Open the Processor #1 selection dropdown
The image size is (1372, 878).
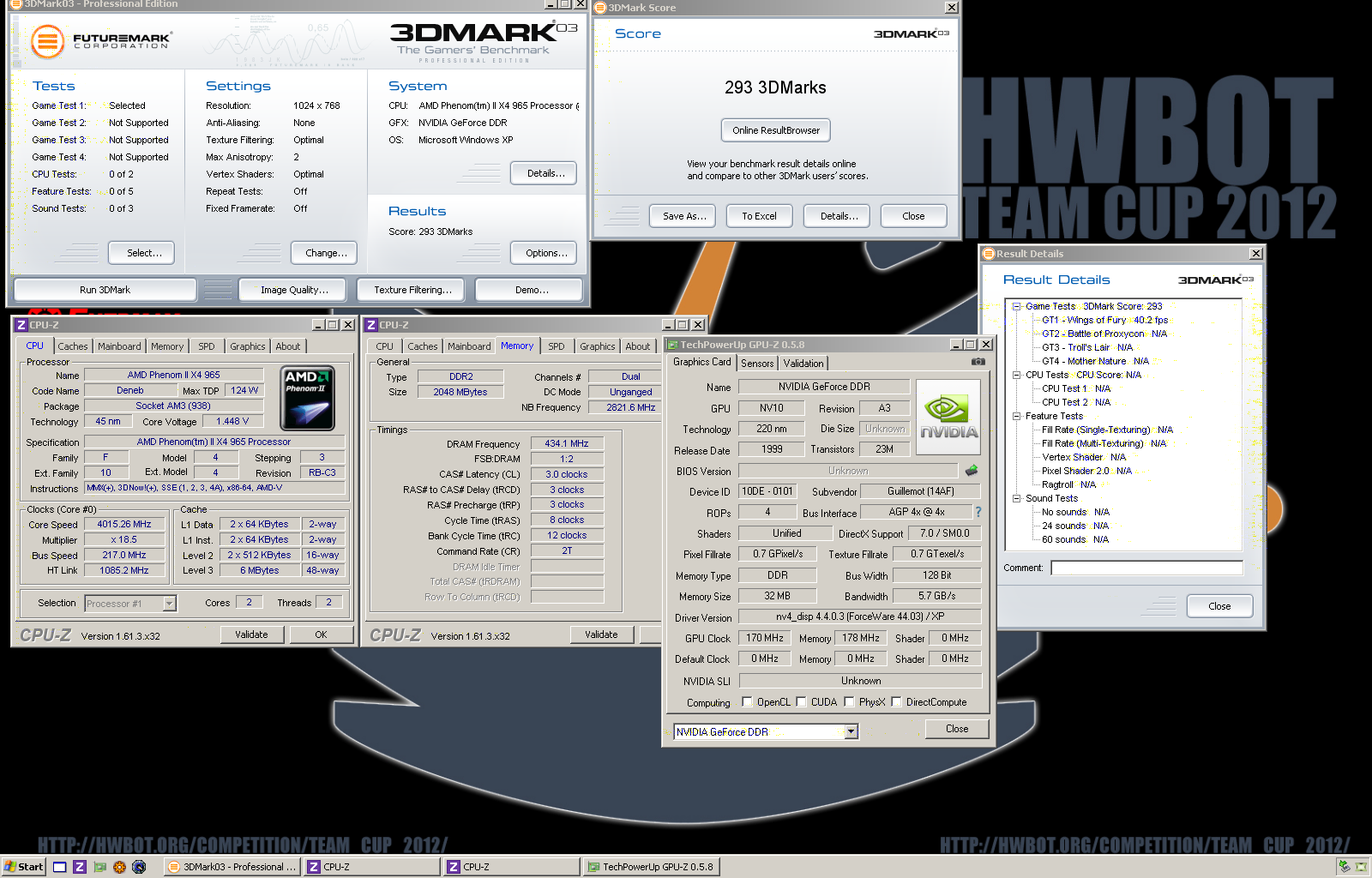tap(169, 604)
